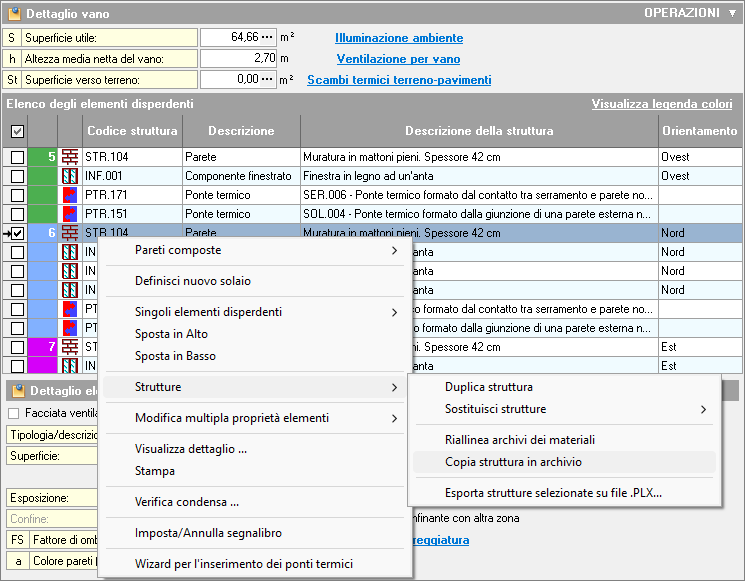This screenshot has height=581, width=745.
Task: Choose Copia struttura in archivio
Action: 513,462
